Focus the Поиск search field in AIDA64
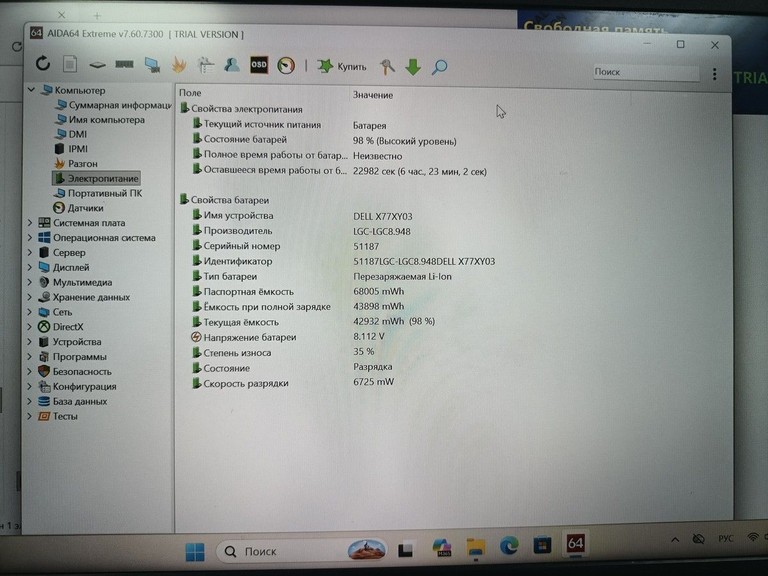The width and height of the screenshot is (768, 576). [646, 72]
